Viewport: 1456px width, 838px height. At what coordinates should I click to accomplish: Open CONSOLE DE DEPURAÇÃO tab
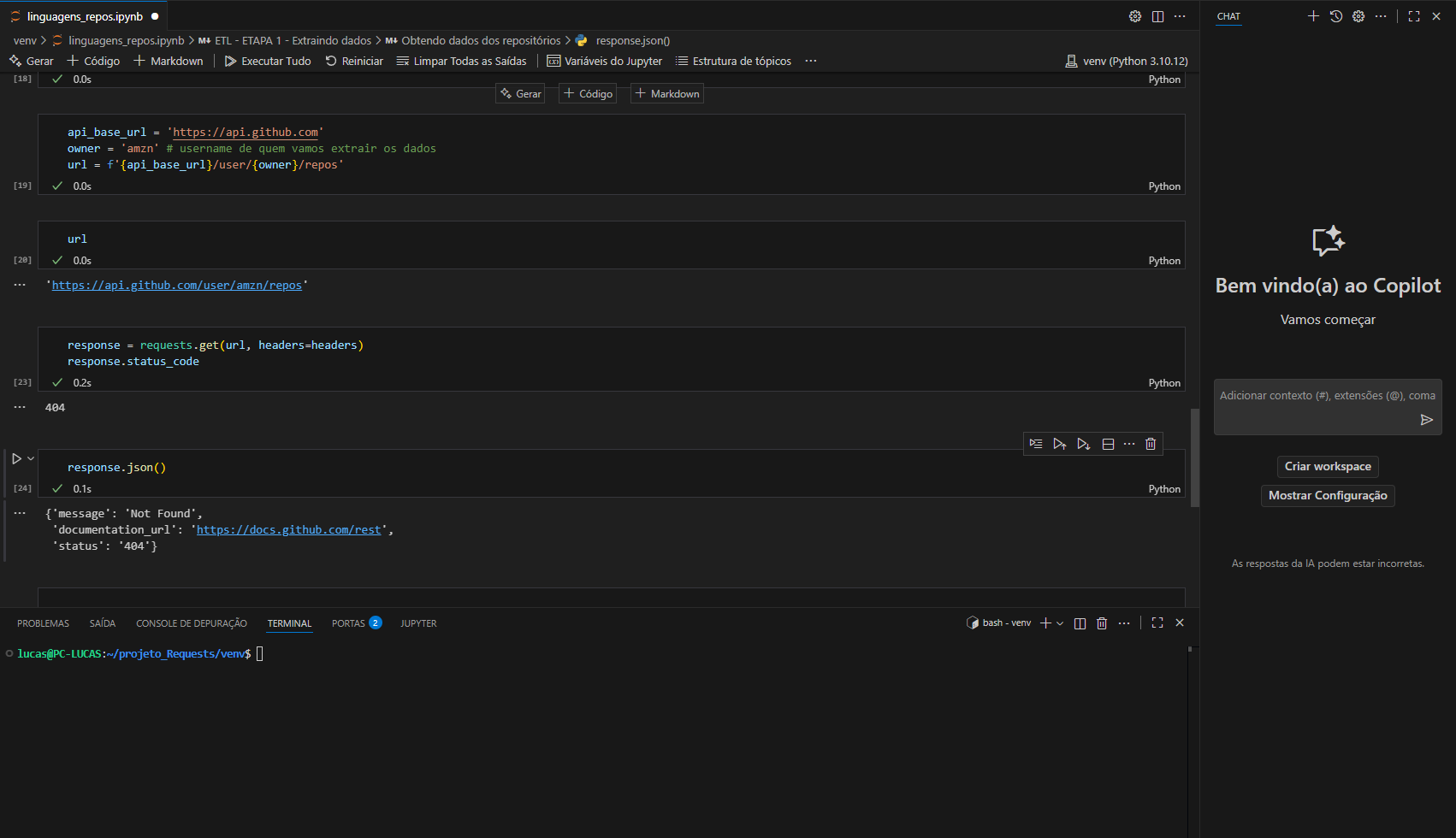pos(192,623)
